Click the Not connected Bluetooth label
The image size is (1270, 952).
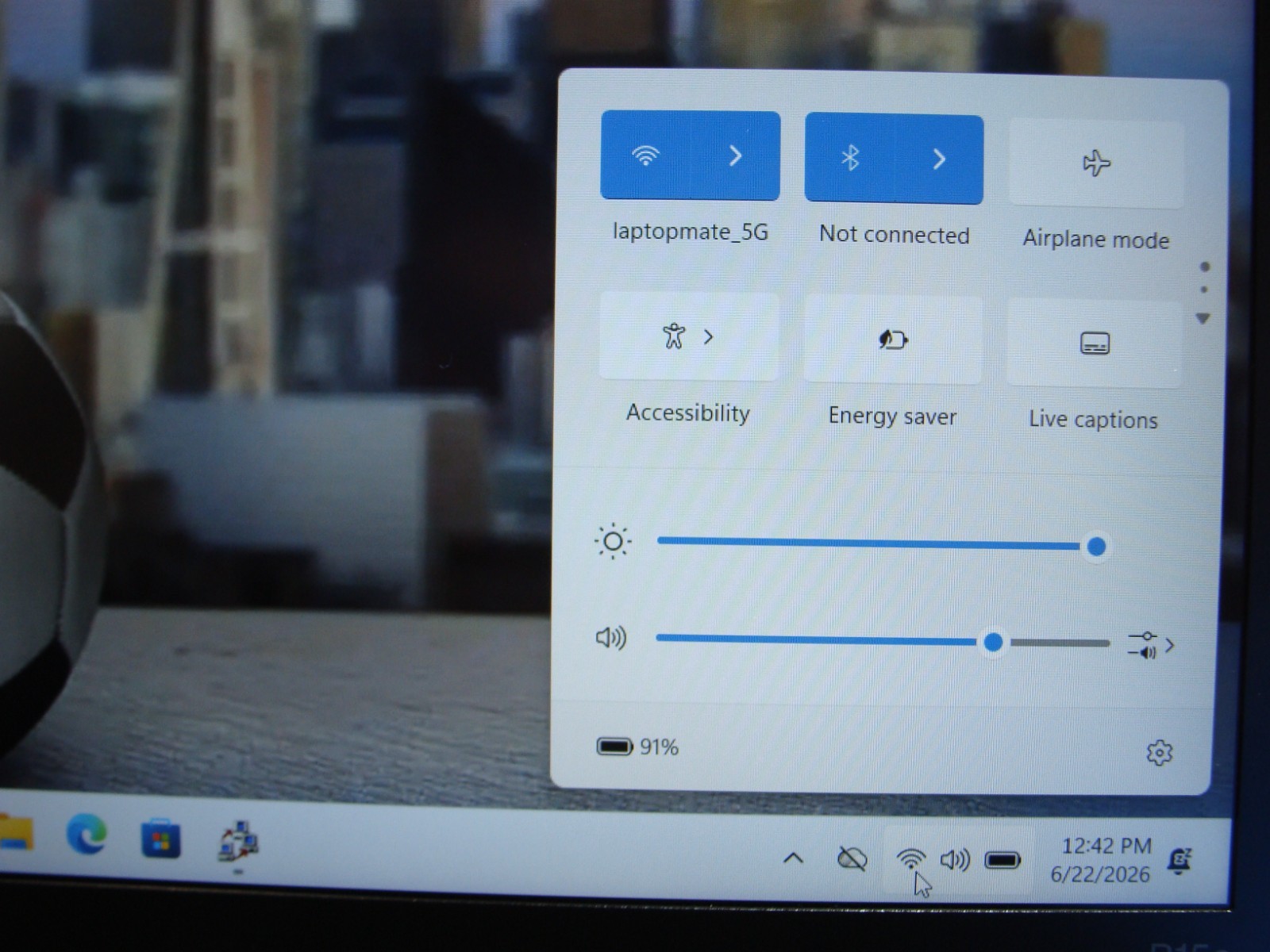895,235
